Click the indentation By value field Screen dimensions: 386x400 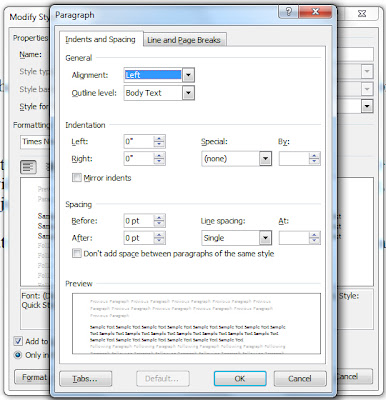click(x=294, y=159)
